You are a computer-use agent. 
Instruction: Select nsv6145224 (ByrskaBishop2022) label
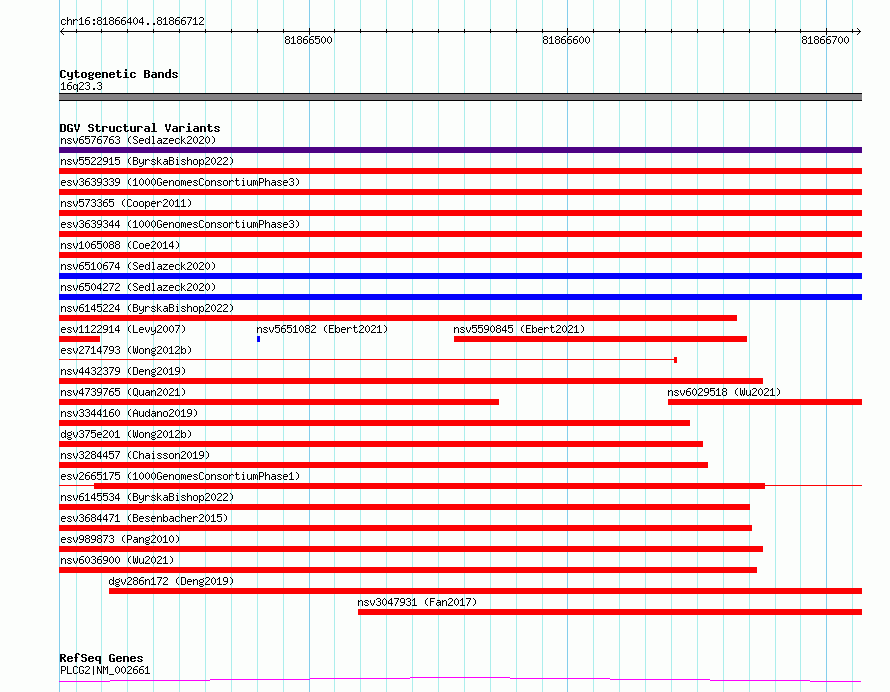[x=147, y=308]
